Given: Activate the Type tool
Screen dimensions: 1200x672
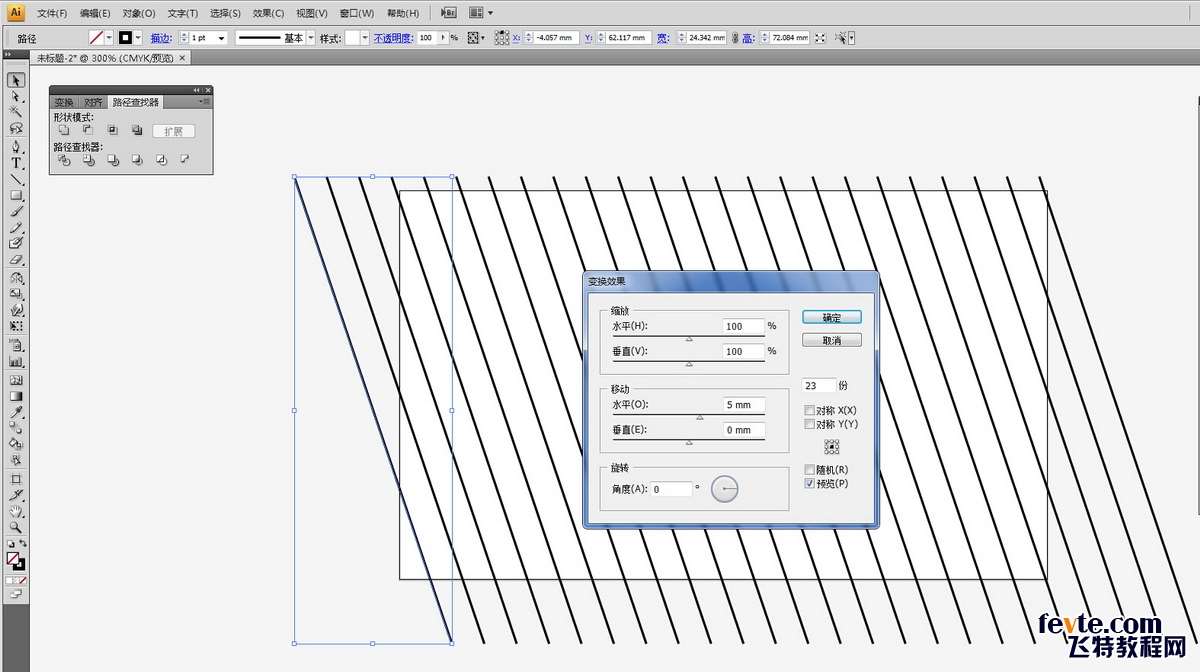Looking at the screenshot, I should point(16,163).
